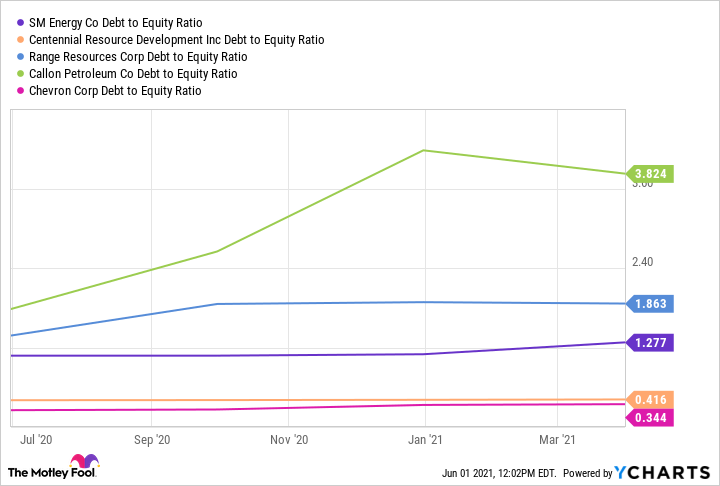Viewport: 720px width, 486px height.
Task: Click the Callon line peak at Jan '21
Action: pyautogui.click(x=425, y=150)
